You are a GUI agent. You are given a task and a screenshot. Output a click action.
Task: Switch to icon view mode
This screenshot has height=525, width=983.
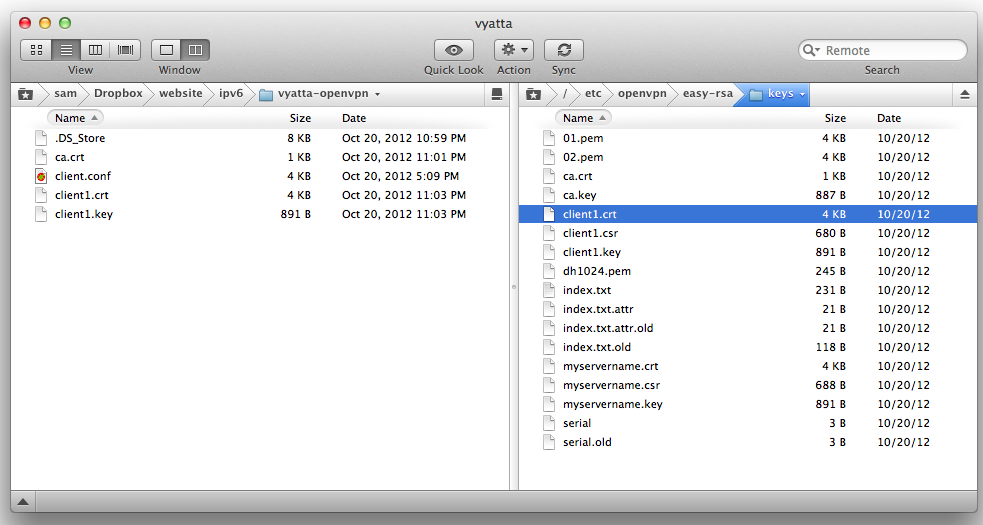(36, 50)
